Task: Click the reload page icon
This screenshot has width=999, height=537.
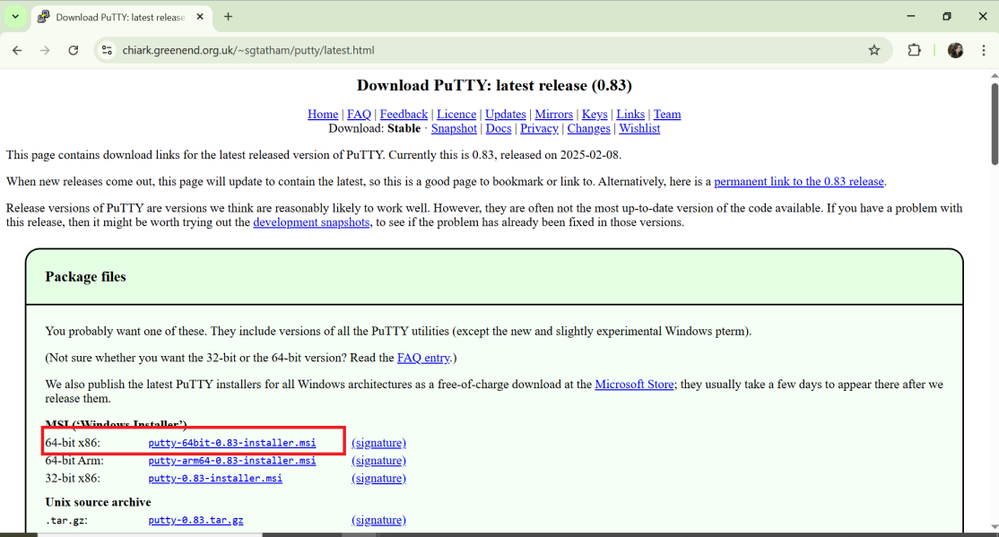Action: point(73,50)
